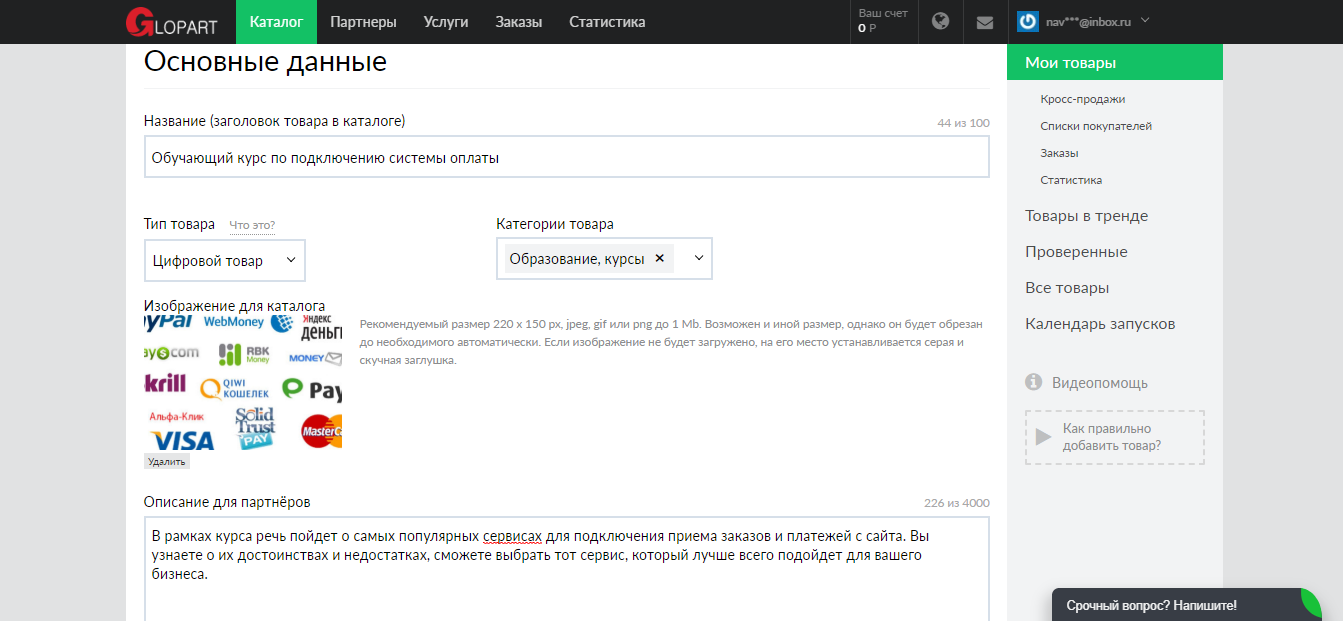Switch to the Партнеры tab
The image size is (1343, 621).
click(x=363, y=22)
